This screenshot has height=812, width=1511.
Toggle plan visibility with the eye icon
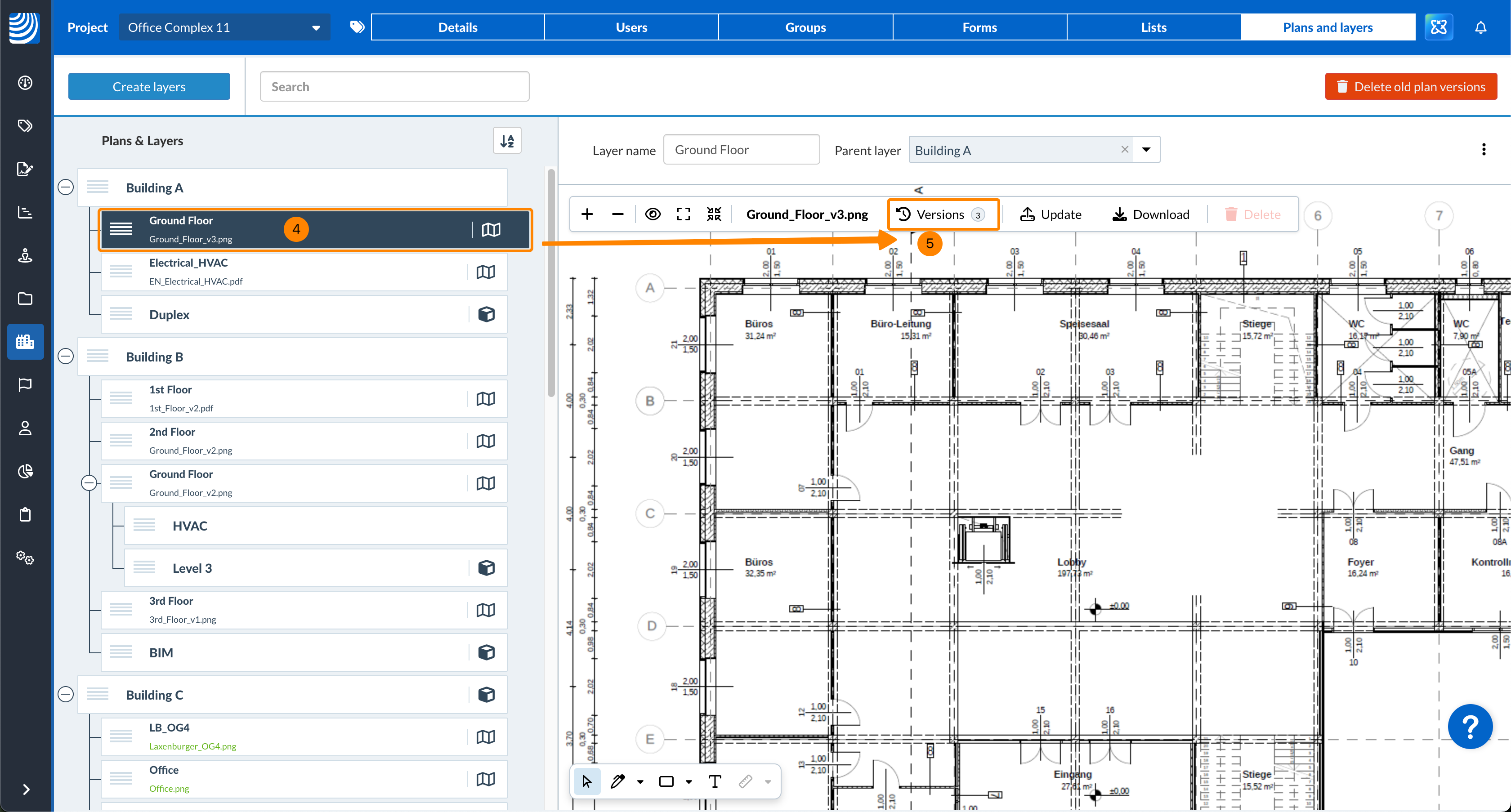click(x=653, y=214)
